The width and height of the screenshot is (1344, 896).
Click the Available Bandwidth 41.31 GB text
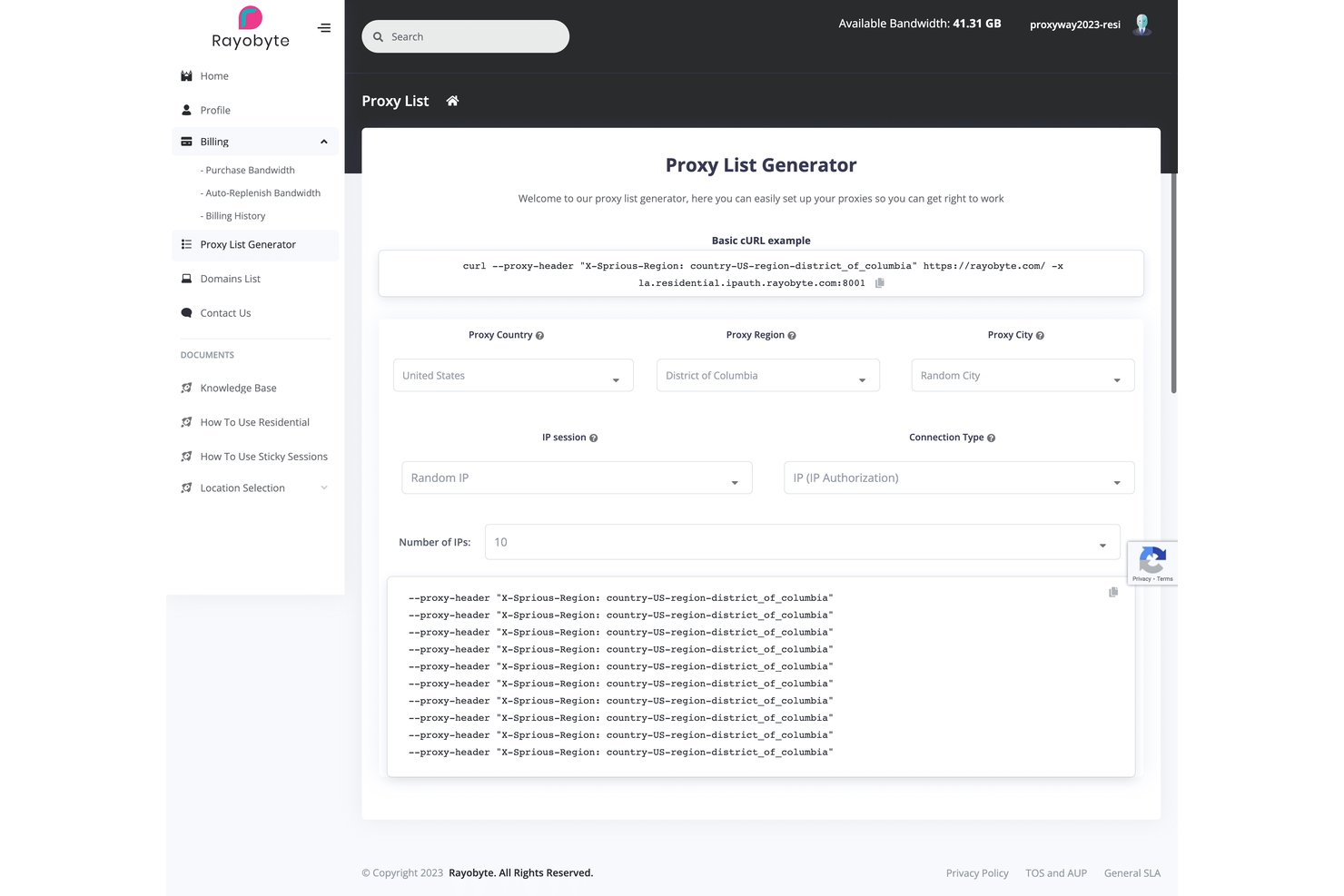pos(920,24)
